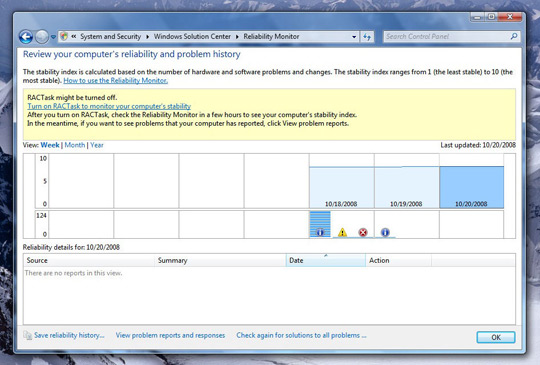The width and height of the screenshot is (540, 365).
Task: Expand arrow after System and Security
Action: 147,36
